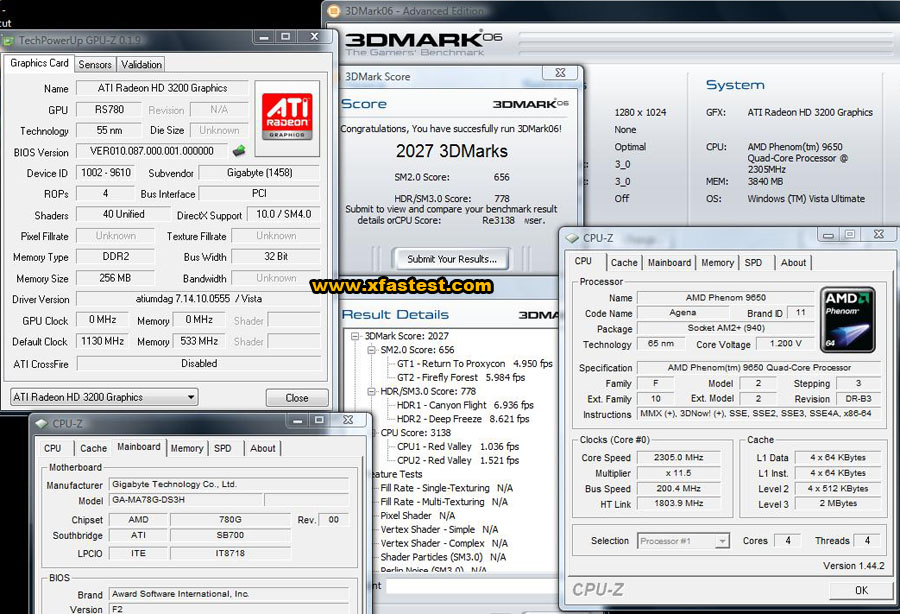Select the Pixel Shader tree row
This screenshot has width=900, height=614.
coord(417,515)
